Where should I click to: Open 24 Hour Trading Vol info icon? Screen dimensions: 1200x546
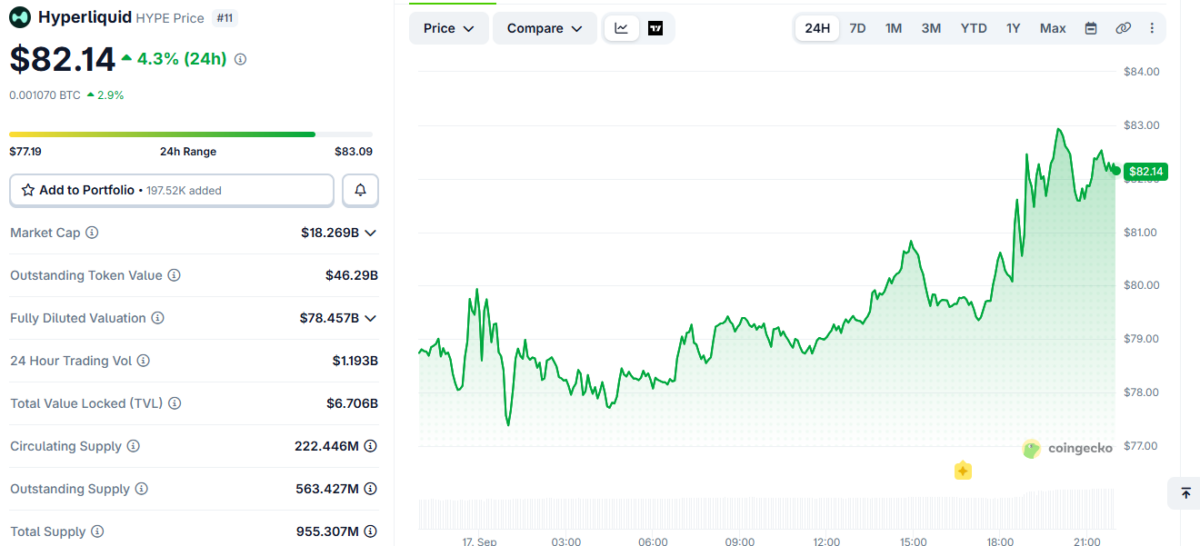point(143,361)
